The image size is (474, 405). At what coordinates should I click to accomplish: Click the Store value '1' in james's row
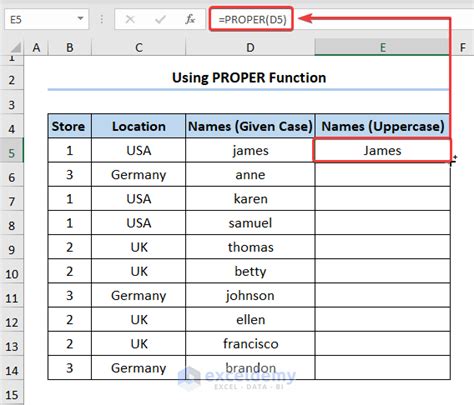(70, 150)
